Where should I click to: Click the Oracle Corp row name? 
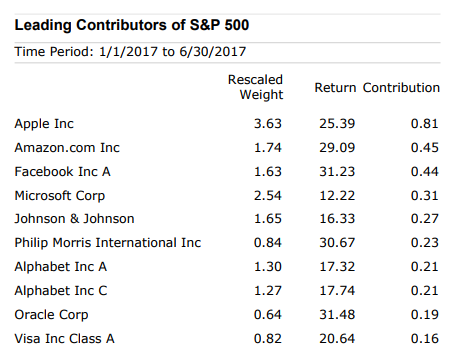[x=51, y=315]
